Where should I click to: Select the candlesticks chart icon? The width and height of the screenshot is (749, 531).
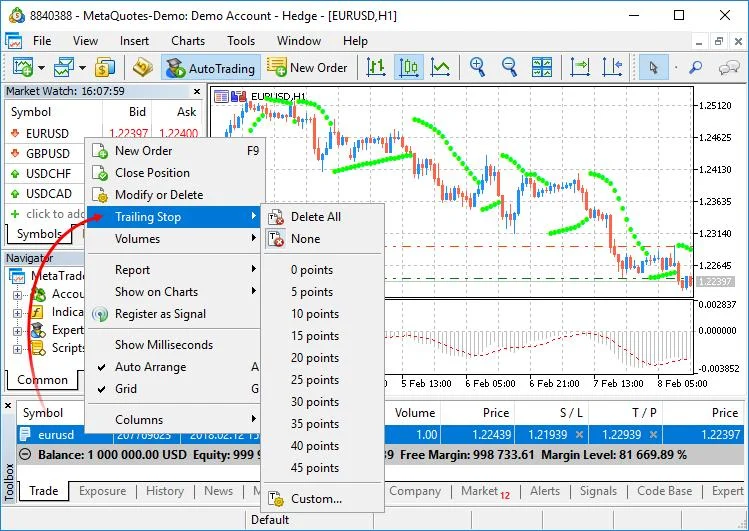[x=408, y=67]
